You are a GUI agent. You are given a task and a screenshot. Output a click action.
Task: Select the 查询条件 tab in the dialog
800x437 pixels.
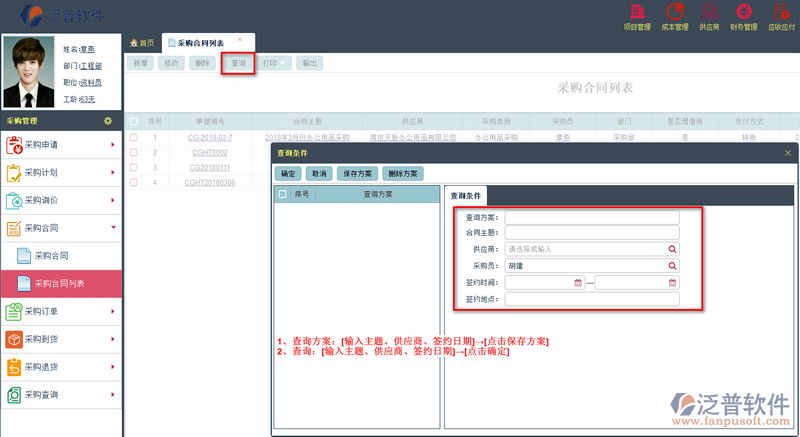point(465,196)
